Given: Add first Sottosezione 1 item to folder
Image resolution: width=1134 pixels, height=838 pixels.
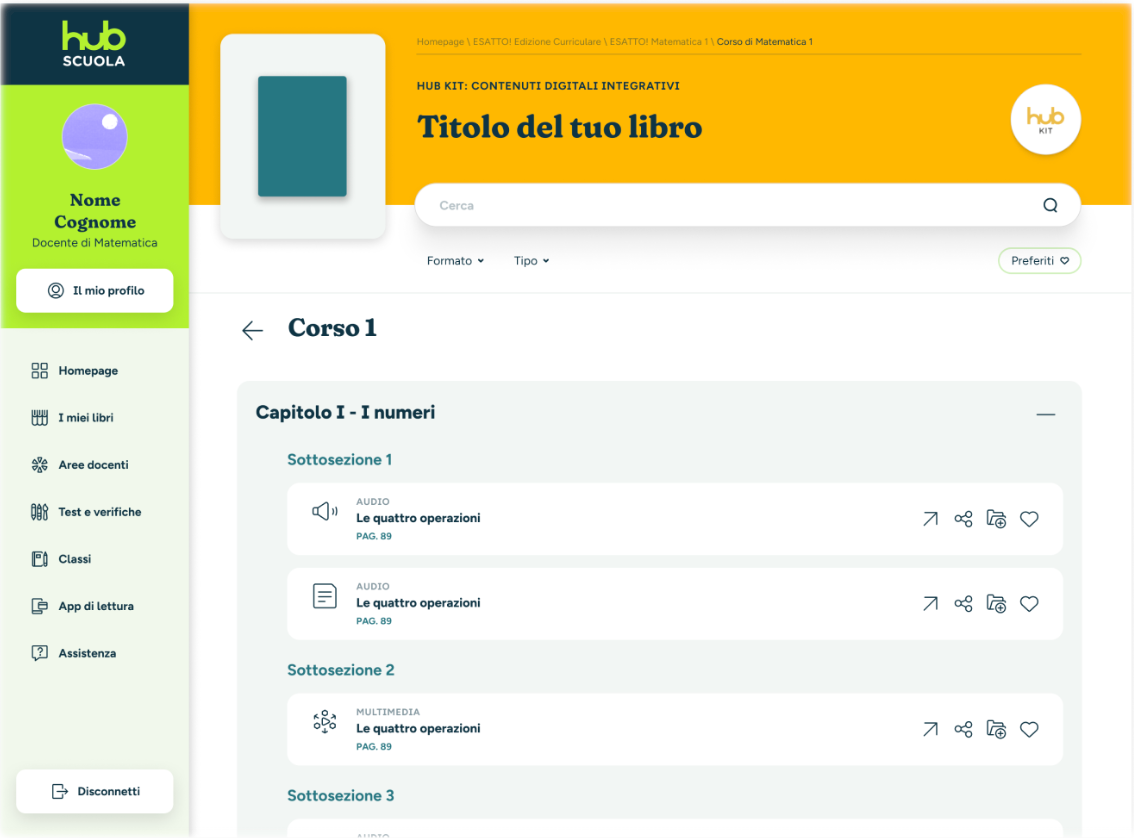Looking at the screenshot, I should [997, 519].
